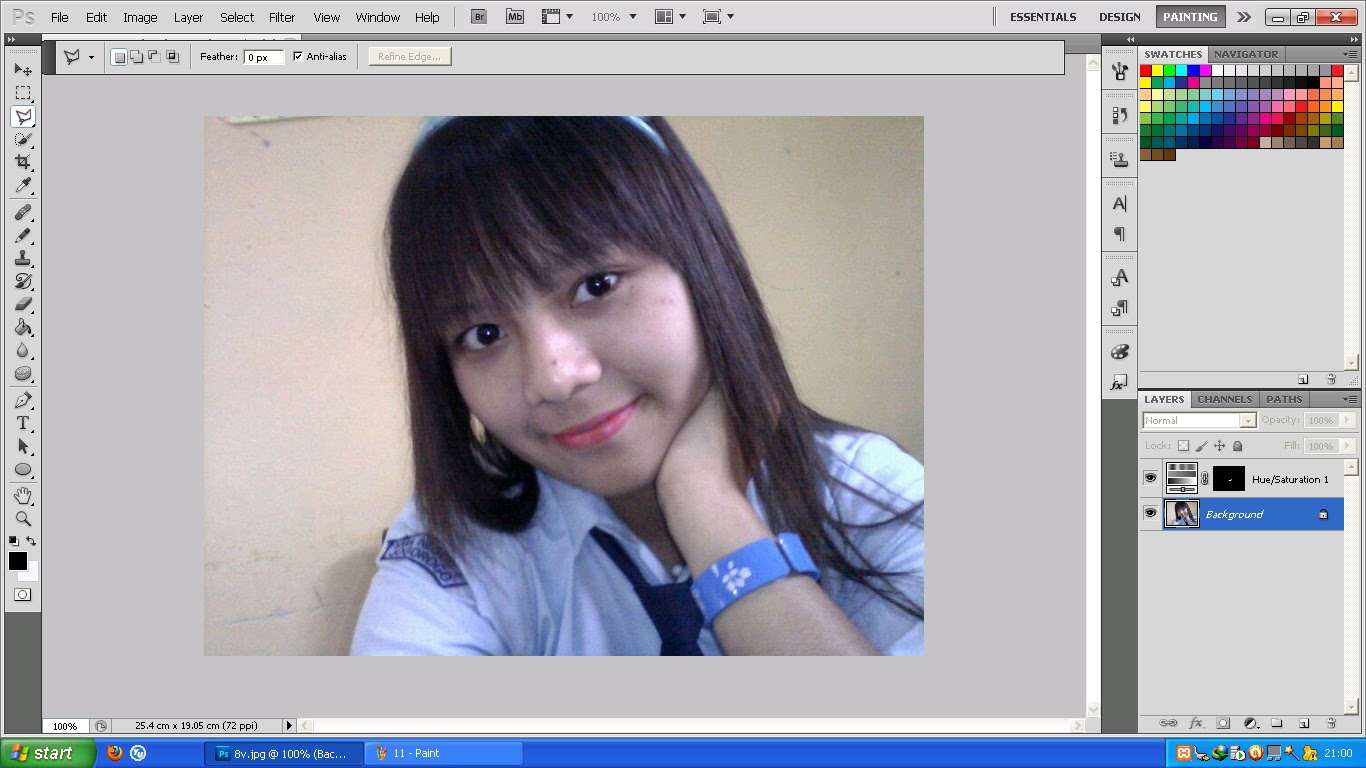Screen dimensions: 1366x768
Task: Click the Painting workspace button
Action: pos(1190,17)
